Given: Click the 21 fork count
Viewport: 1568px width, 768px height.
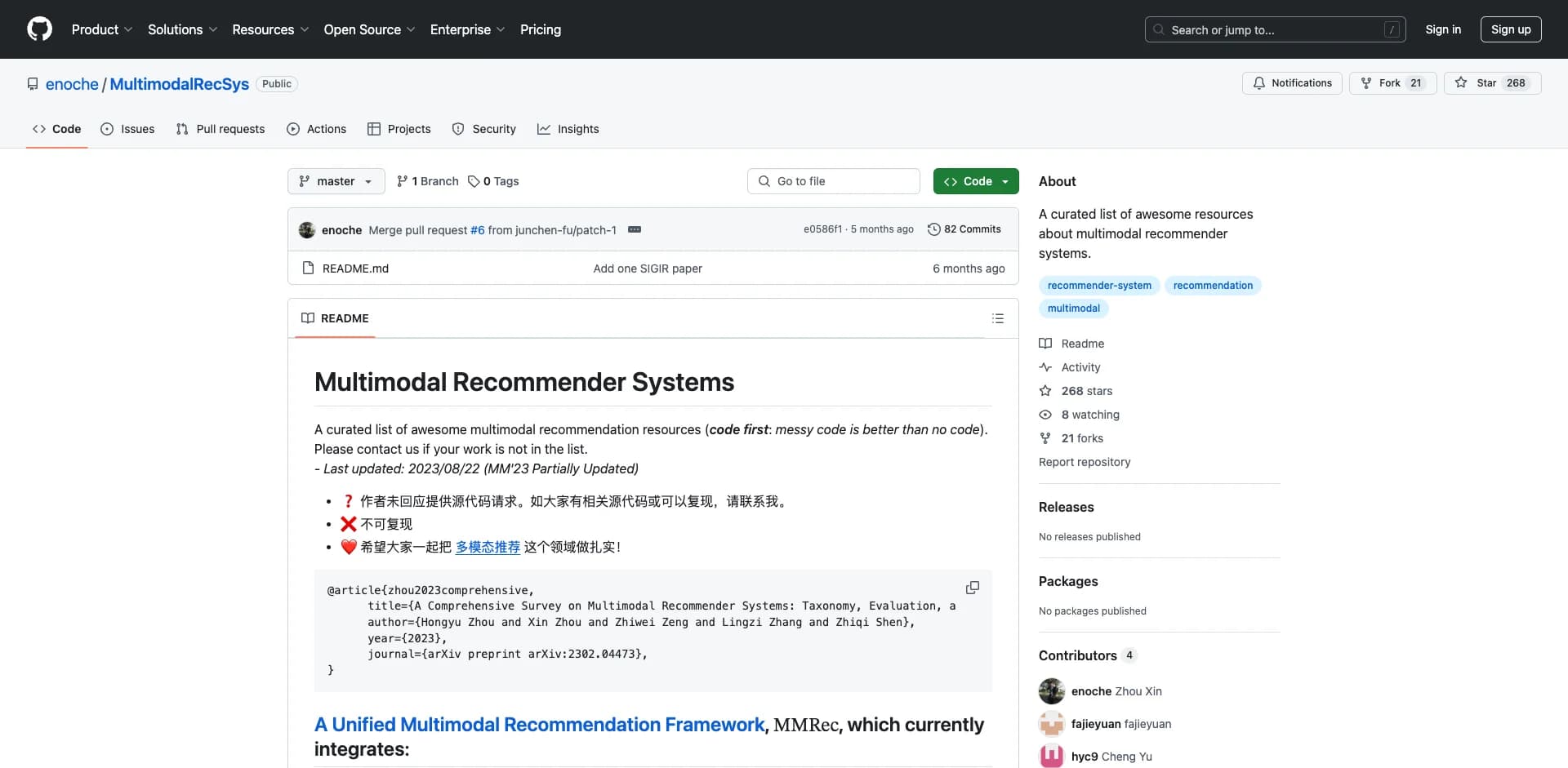Looking at the screenshot, I should pyautogui.click(x=1415, y=83).
